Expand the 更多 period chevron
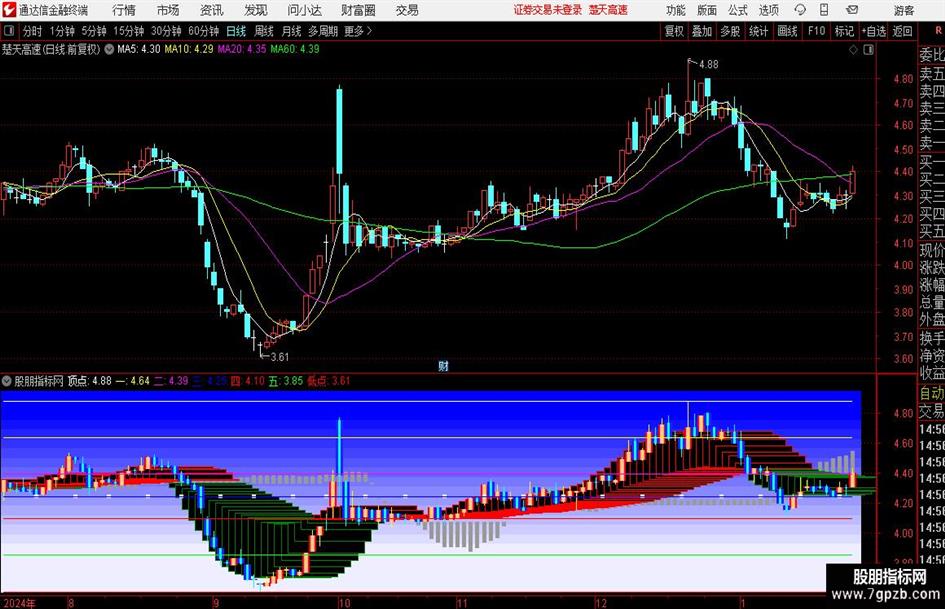Image resolution: width=945 pixels, height=609 pixels. click(369, 31)
